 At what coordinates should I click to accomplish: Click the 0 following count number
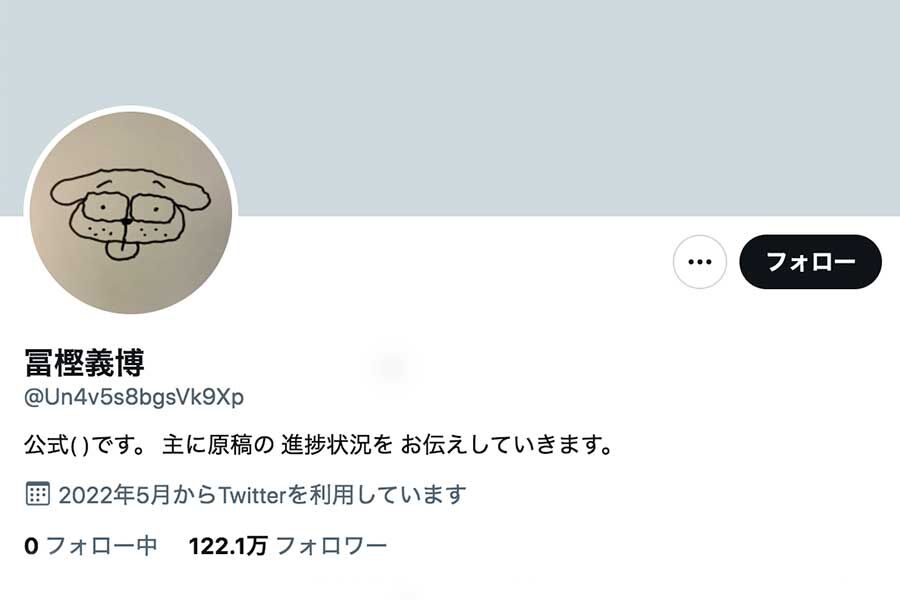pos(31,546)
